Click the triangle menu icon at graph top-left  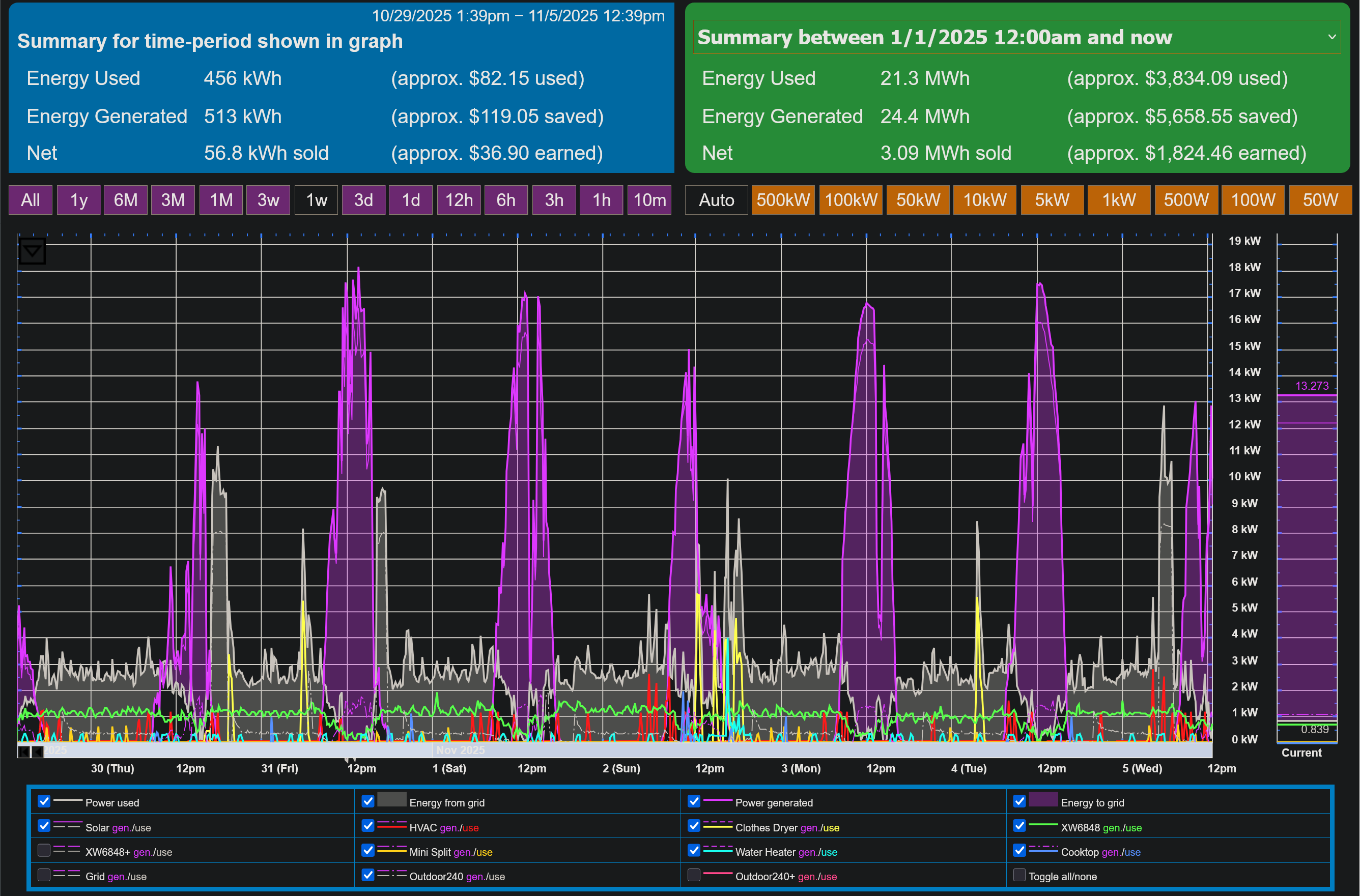[x=32, y=250]
